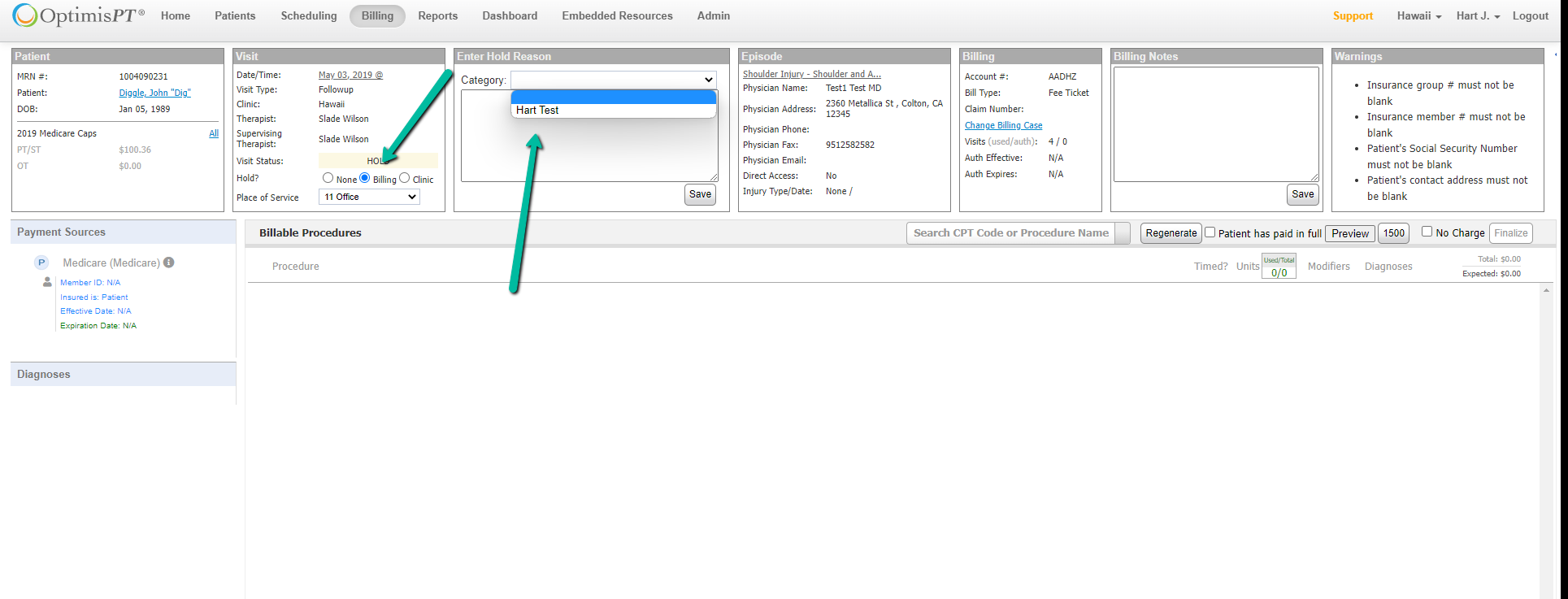Save the hold reason
The height and width of the screenshot is (599, 1568).
700,194
